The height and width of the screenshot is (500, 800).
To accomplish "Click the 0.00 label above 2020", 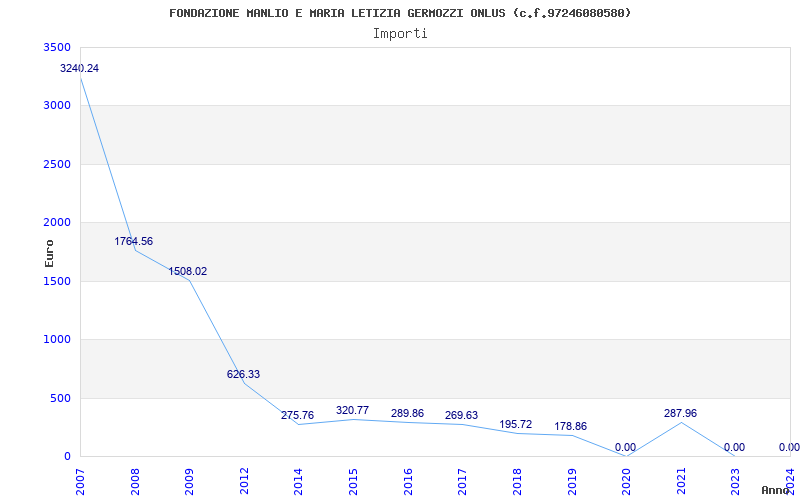I will 626,447.
